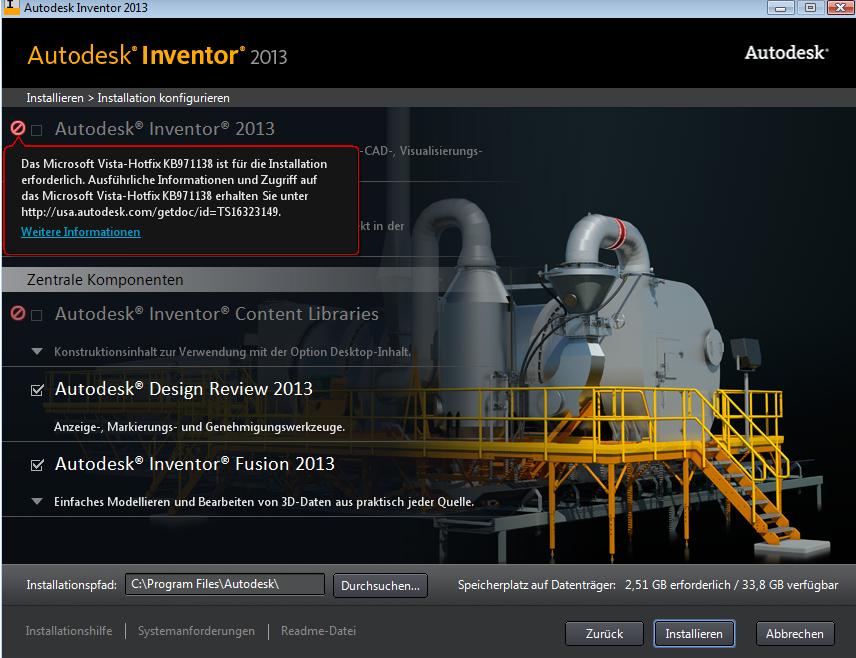Click the 'Anzeige-, Markierungs- und Genehmigungswerkzeuge' description
Image resolution: width=856 pixels, height=658 pixels.
pos(199,427)
